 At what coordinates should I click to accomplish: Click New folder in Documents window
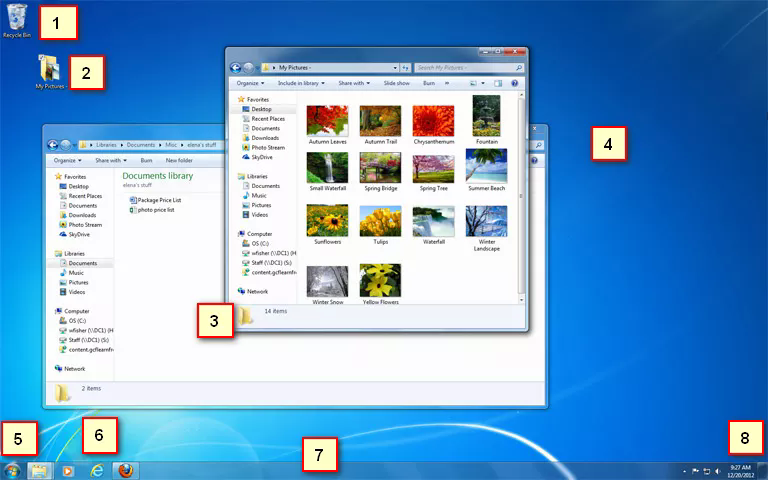[x=179, y=161]
